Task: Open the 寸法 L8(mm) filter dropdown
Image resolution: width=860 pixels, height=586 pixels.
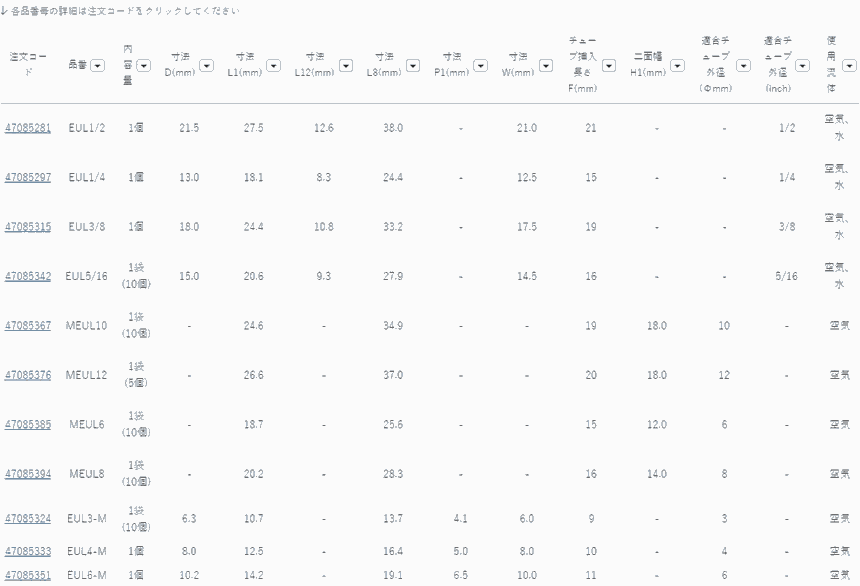Action: point(415,65)
